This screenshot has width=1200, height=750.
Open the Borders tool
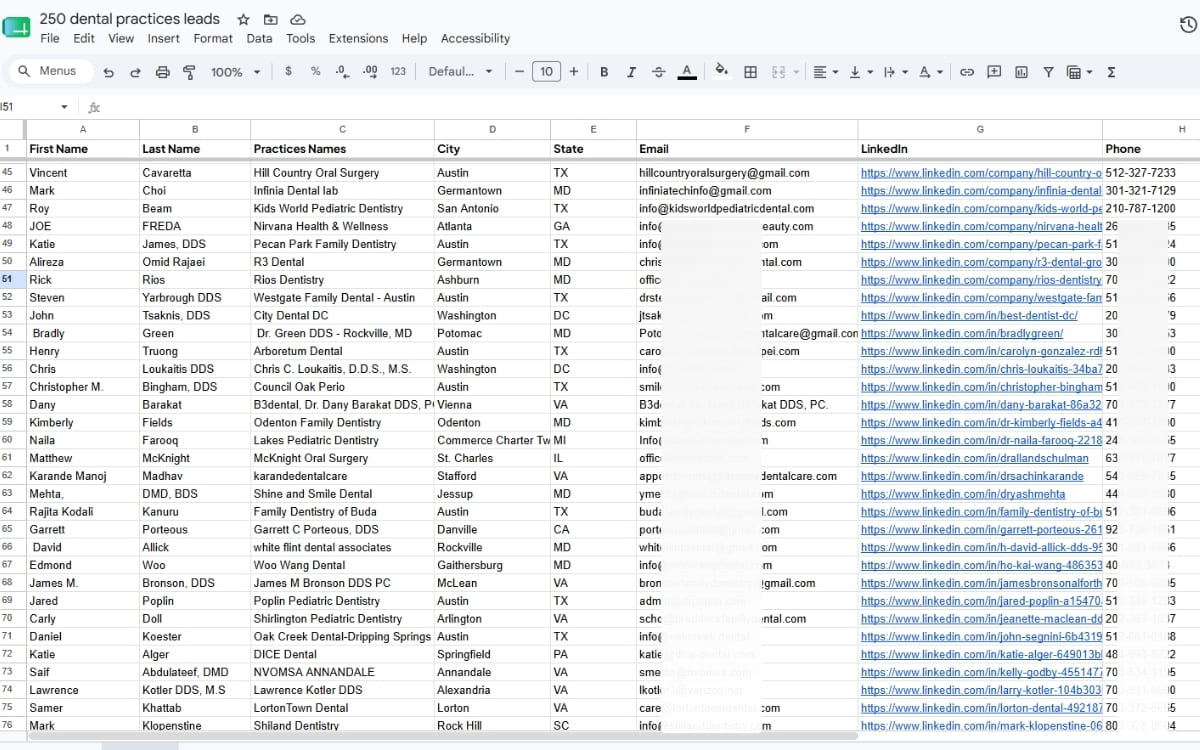tap(750, 72)
